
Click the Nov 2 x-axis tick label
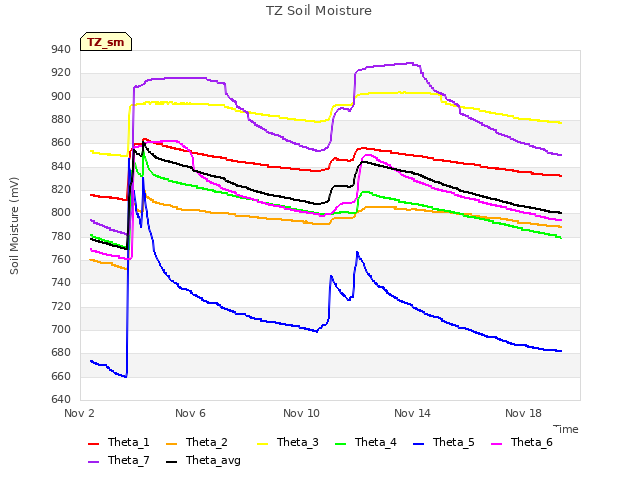pyautogui.click(x=79, y=413)
